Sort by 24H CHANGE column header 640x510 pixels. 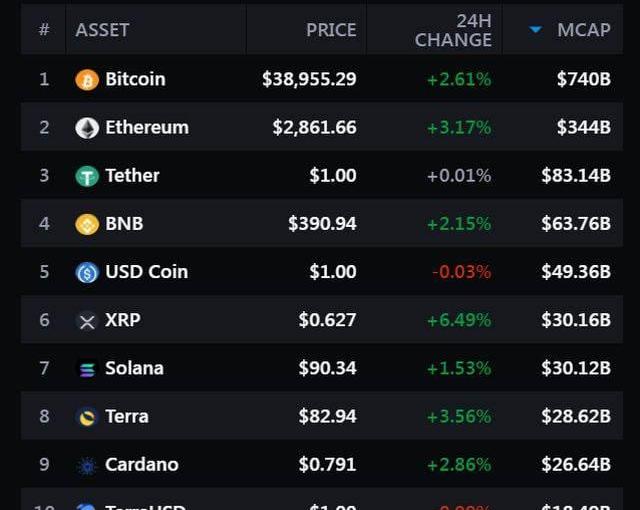point(453,30)
